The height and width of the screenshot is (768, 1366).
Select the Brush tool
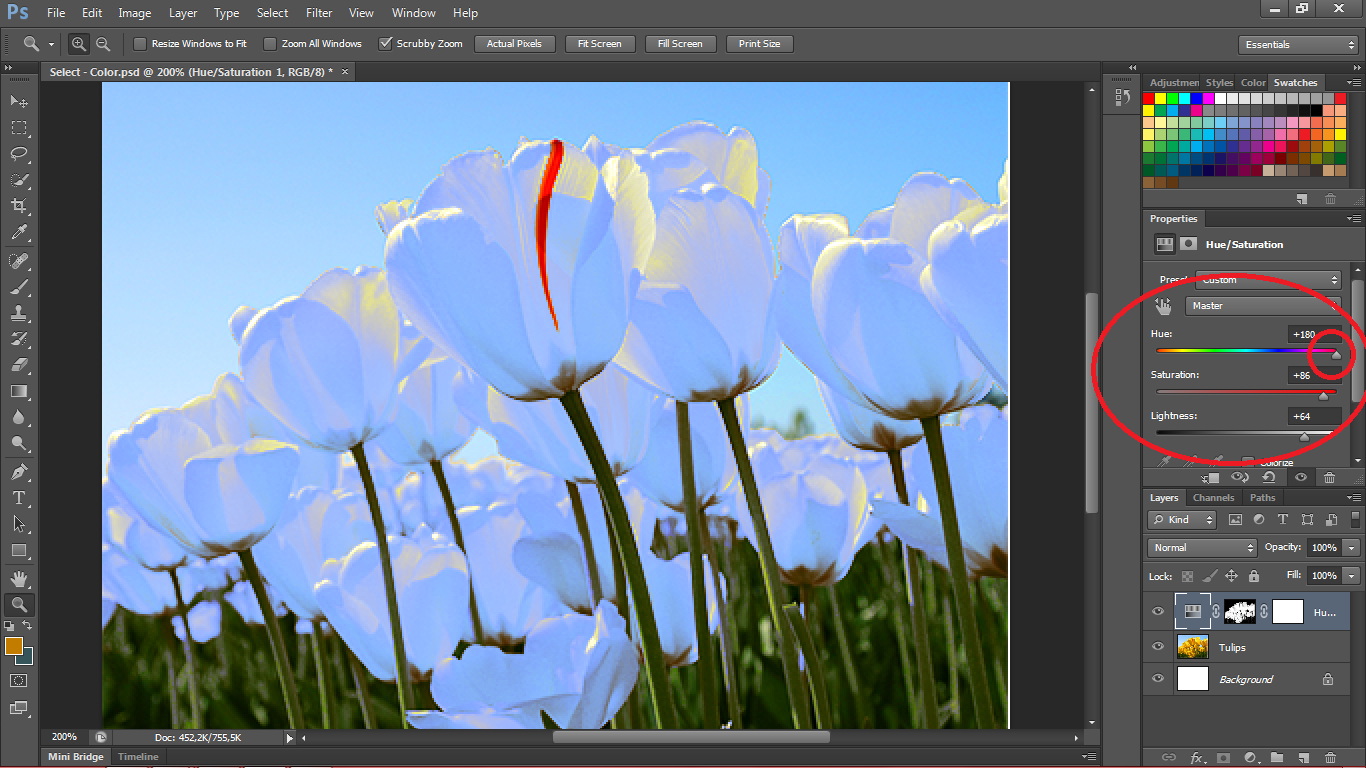(x=19, y=287)
